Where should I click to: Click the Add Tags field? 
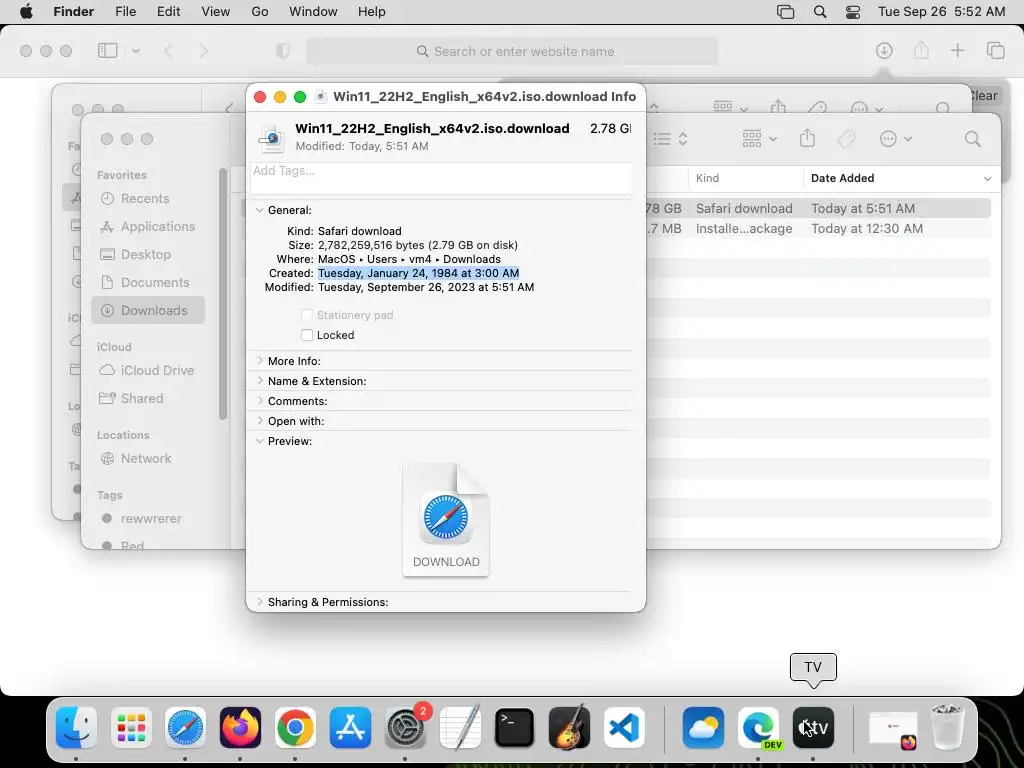pos(441,178)
